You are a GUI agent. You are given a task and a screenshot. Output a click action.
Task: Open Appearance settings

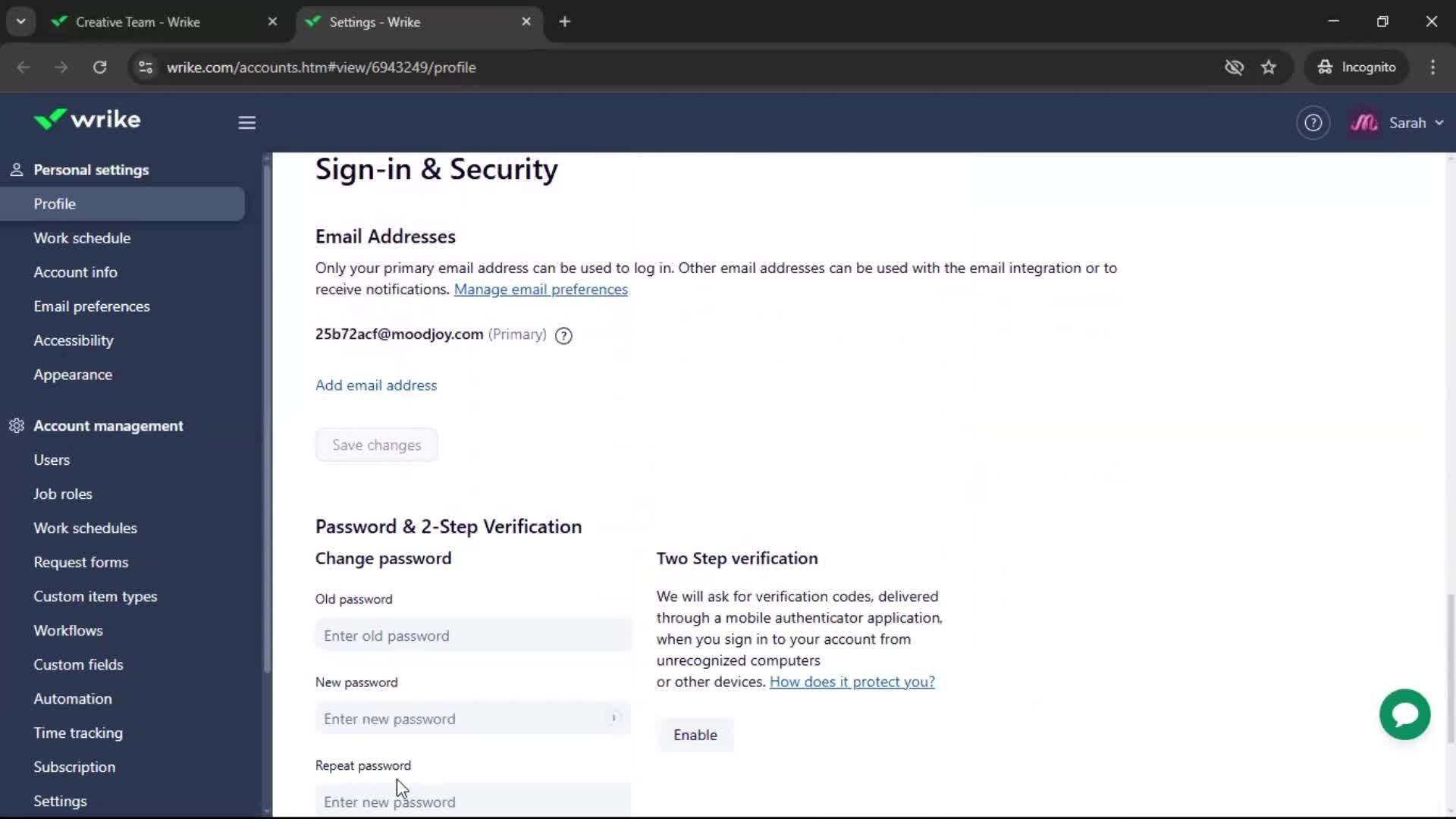tap(73, 375)
